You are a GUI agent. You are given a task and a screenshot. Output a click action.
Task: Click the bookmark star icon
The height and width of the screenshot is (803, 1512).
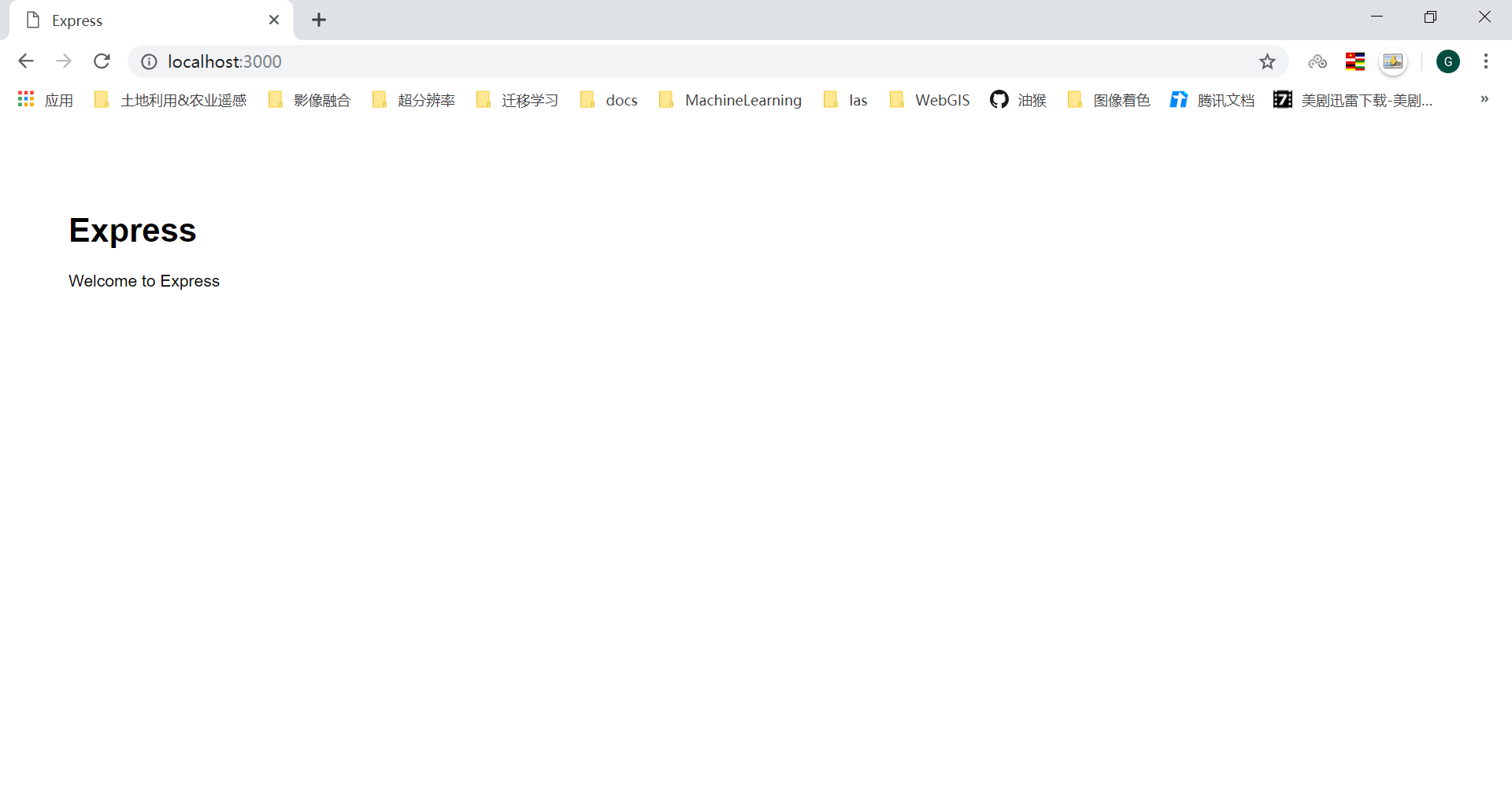[x=1268, y=61]
